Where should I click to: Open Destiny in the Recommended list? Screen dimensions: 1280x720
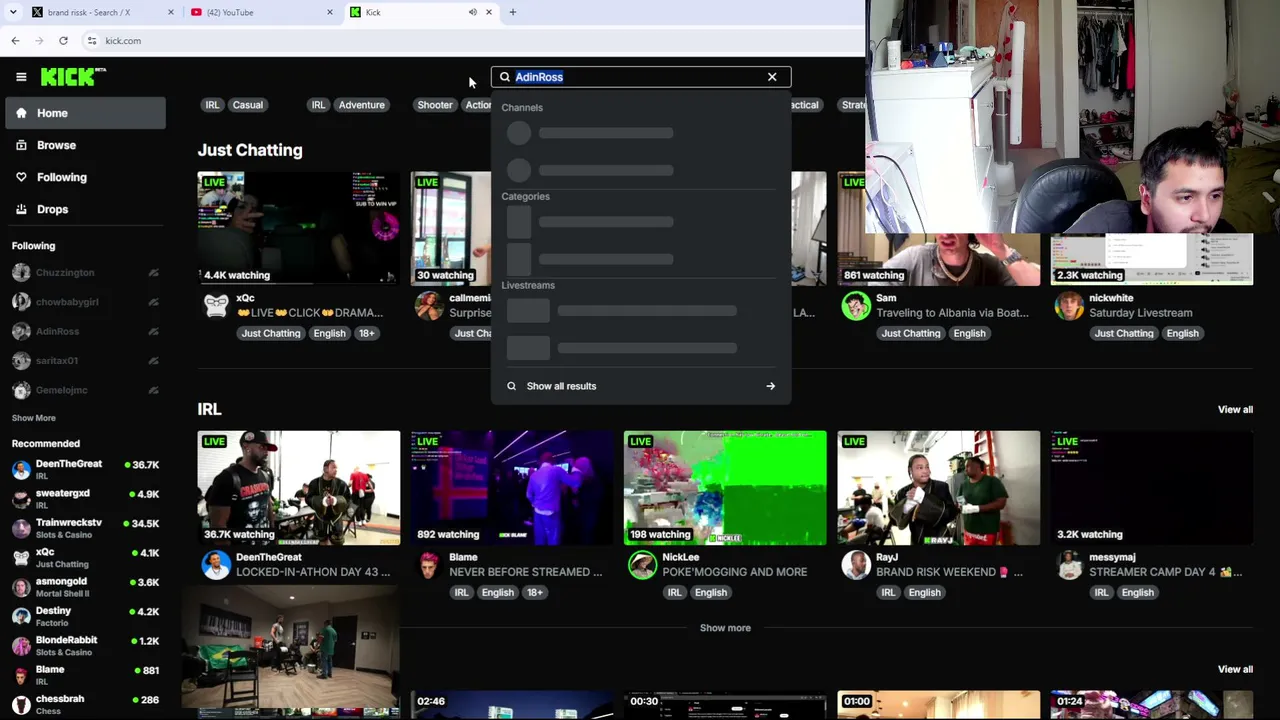click(86, 616)
